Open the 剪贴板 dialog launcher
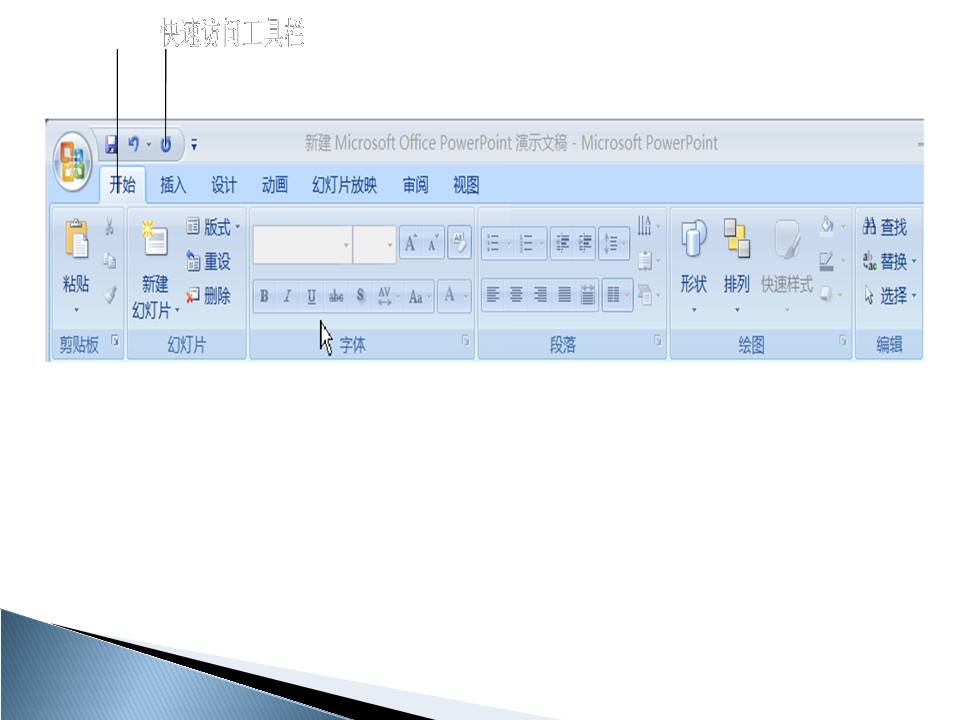Screen dimensions: 960x720 (x=115, y=340)
